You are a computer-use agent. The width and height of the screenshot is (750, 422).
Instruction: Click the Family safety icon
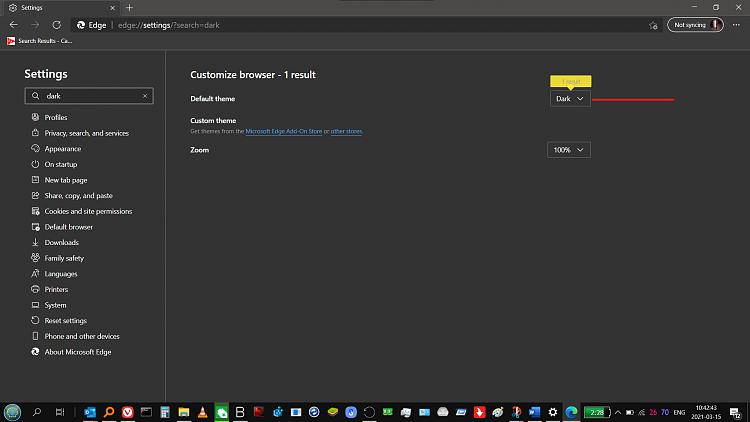click(35, 258)
